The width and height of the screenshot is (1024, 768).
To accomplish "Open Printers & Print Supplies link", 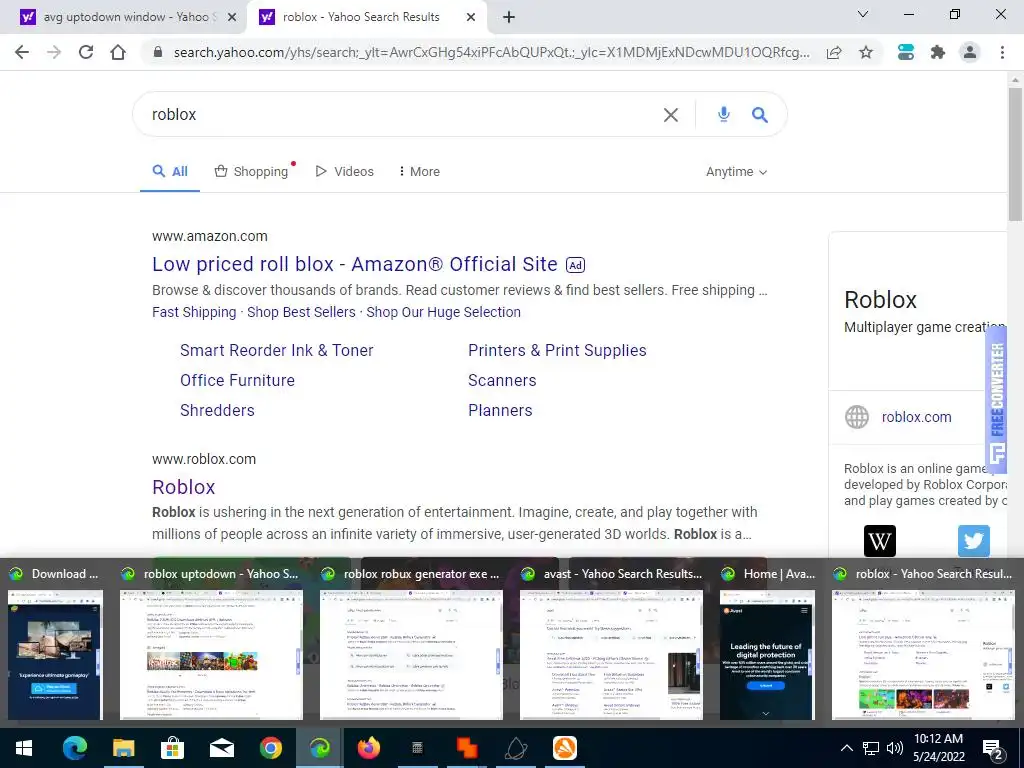I will (557, 351).
